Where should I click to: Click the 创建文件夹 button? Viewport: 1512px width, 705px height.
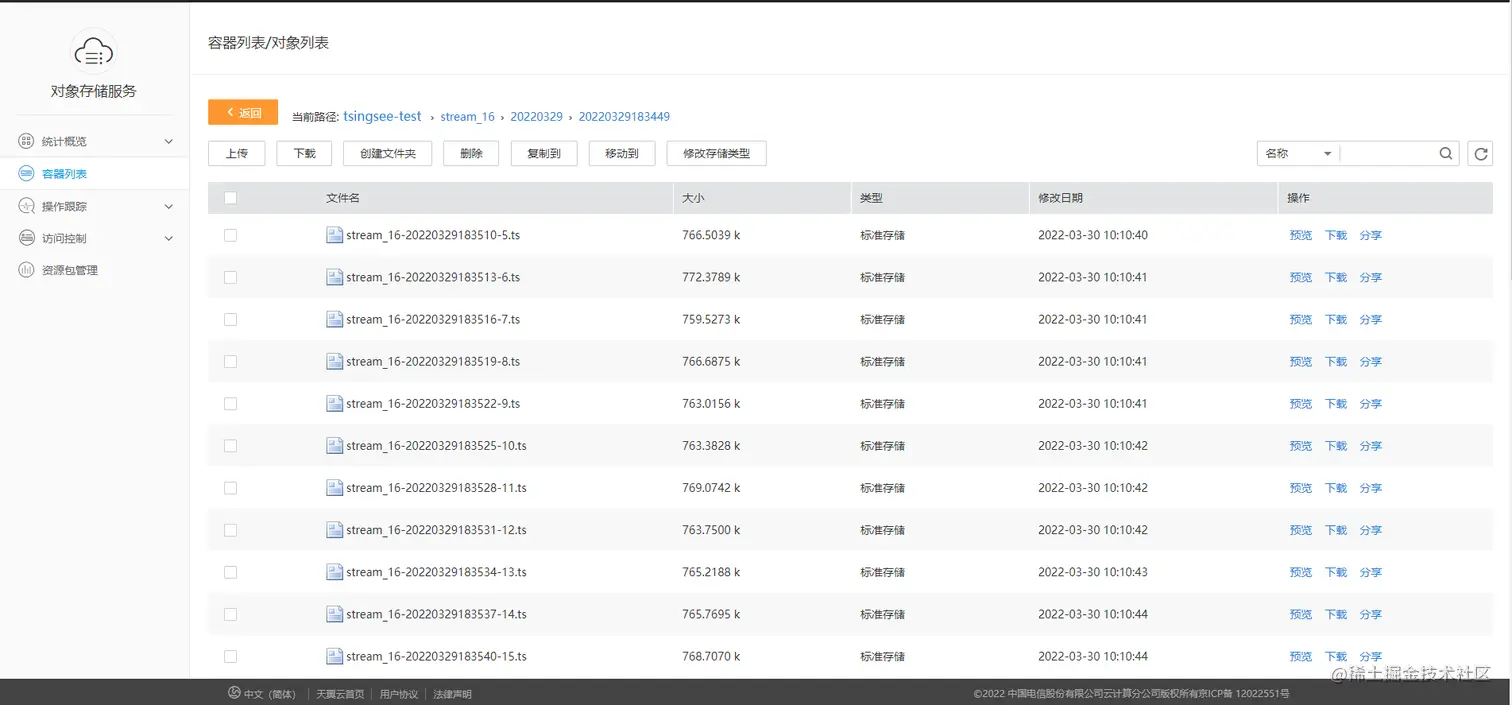[x=387, y=153]
